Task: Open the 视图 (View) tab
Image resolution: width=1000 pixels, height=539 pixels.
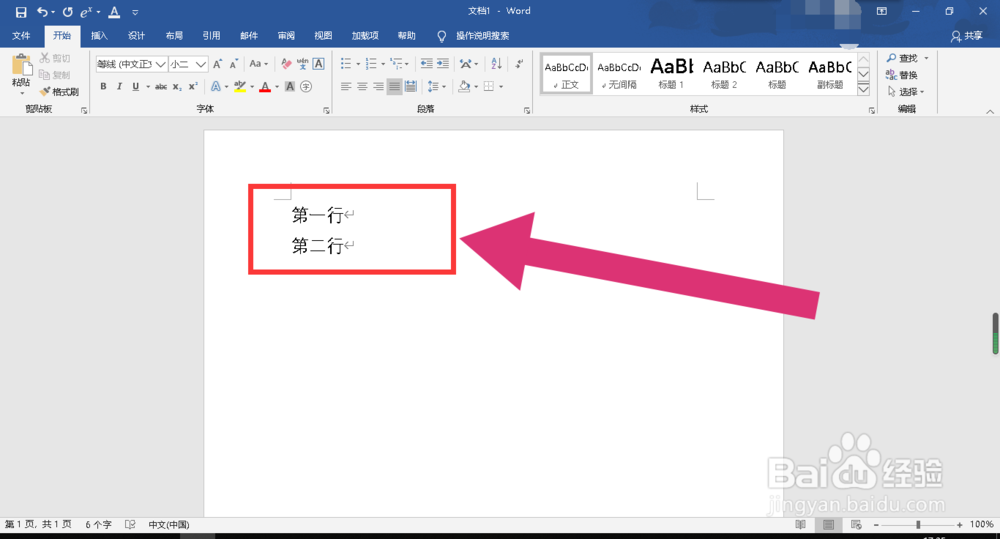Action: (323, 36)
